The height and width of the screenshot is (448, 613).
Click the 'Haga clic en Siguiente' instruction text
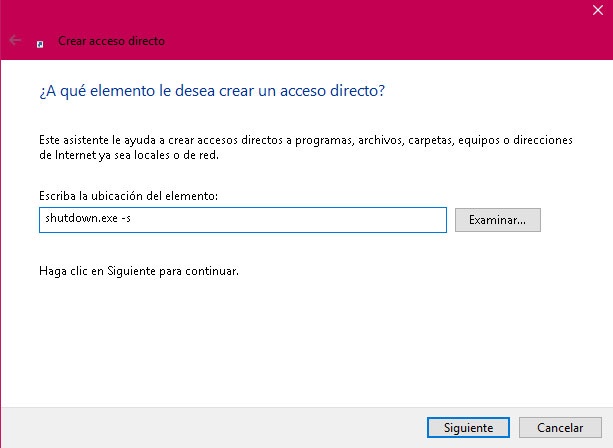139,270
